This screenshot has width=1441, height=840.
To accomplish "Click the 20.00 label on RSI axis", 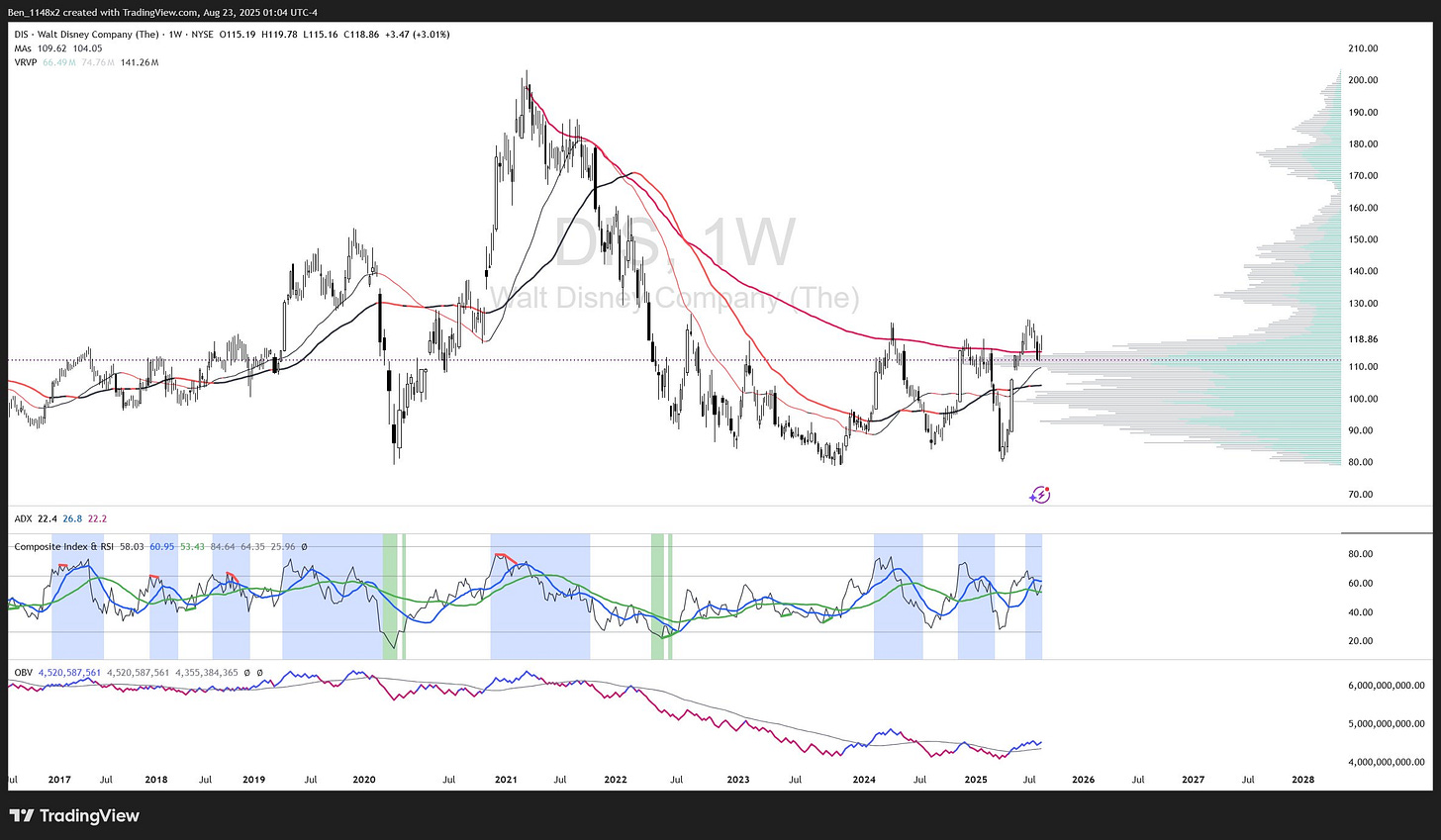I will (x=1361, y=641).
